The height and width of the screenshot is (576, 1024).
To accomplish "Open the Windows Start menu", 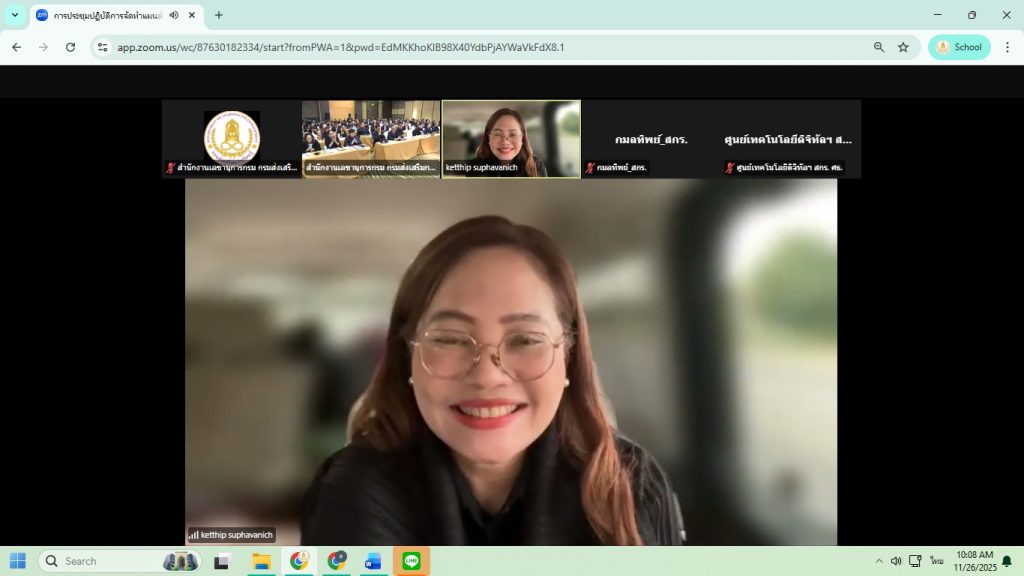I will coord(18,561).
